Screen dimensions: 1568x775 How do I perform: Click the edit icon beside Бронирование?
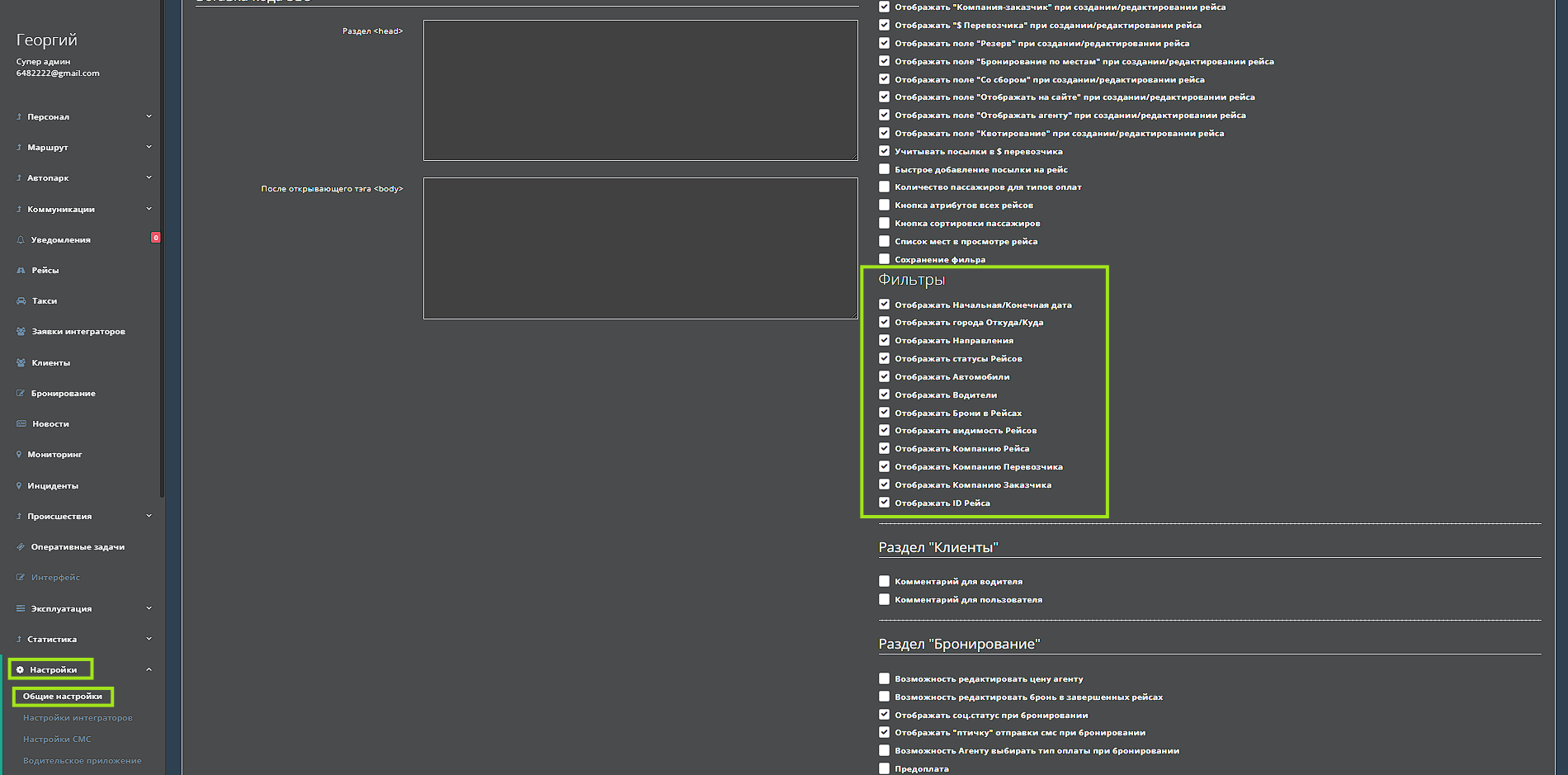[21, 394]
